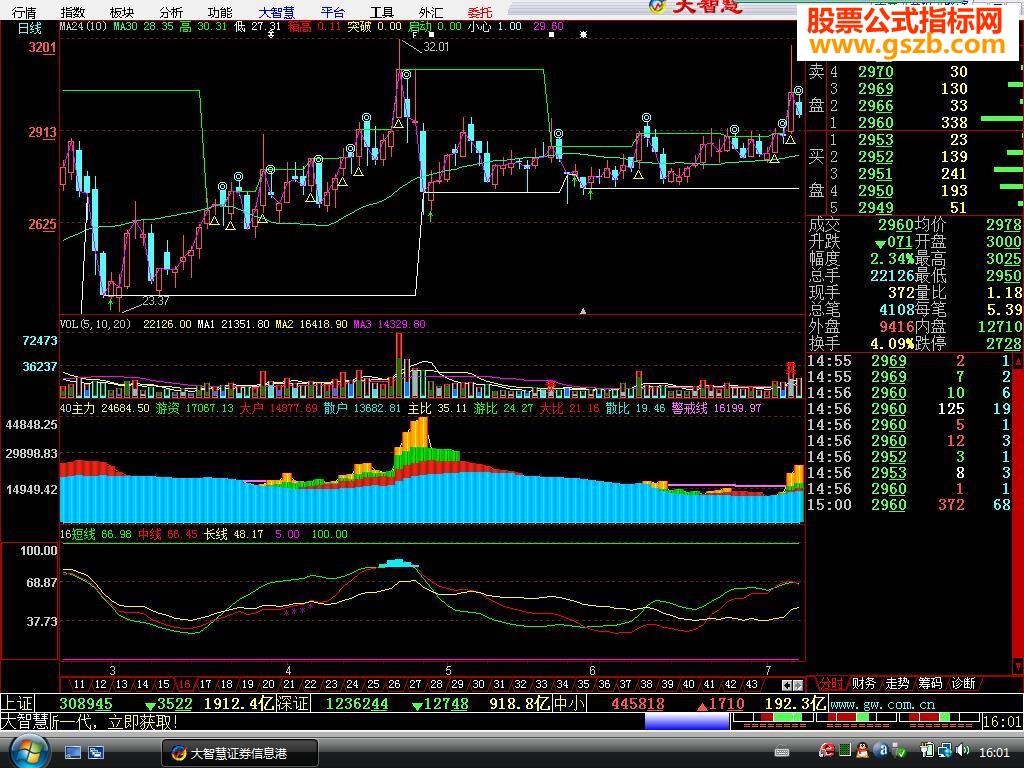Open the 工具 menu
Image resolution: width=1024 pixels, height=768 pixels.
pyautogui.click(x=382, y=12)
